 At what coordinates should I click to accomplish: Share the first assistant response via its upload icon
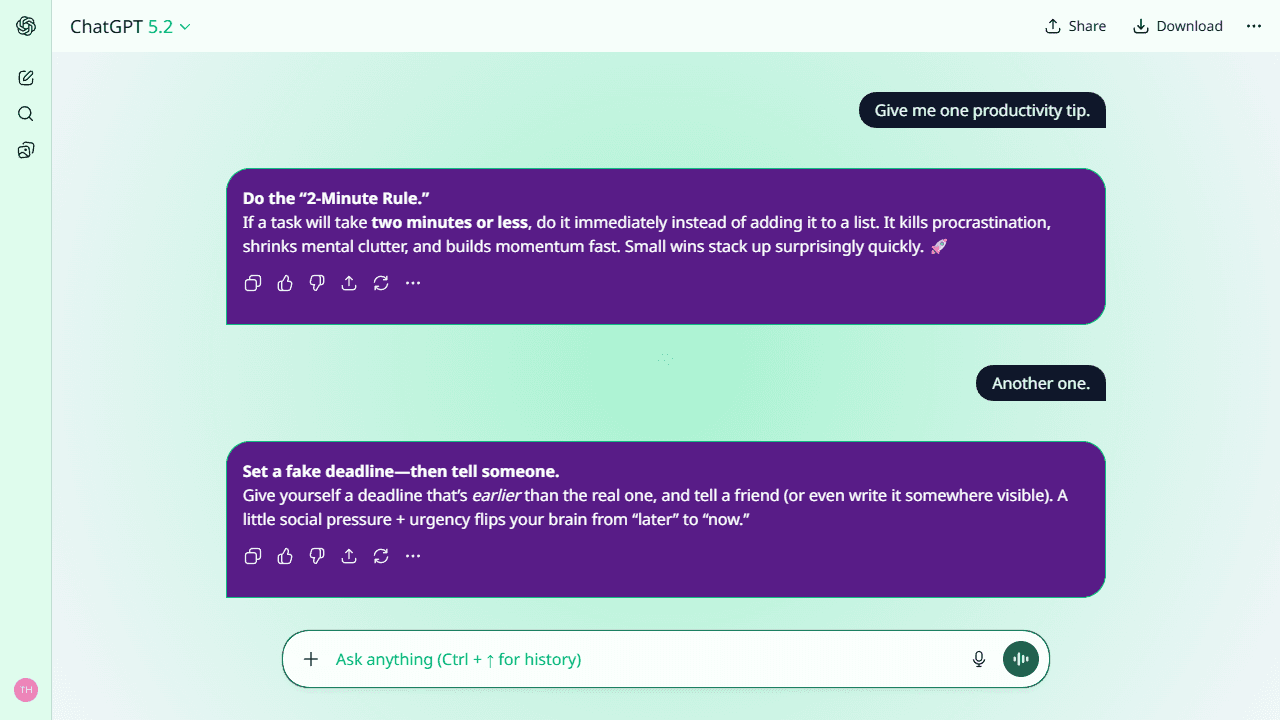click(348, 283)
